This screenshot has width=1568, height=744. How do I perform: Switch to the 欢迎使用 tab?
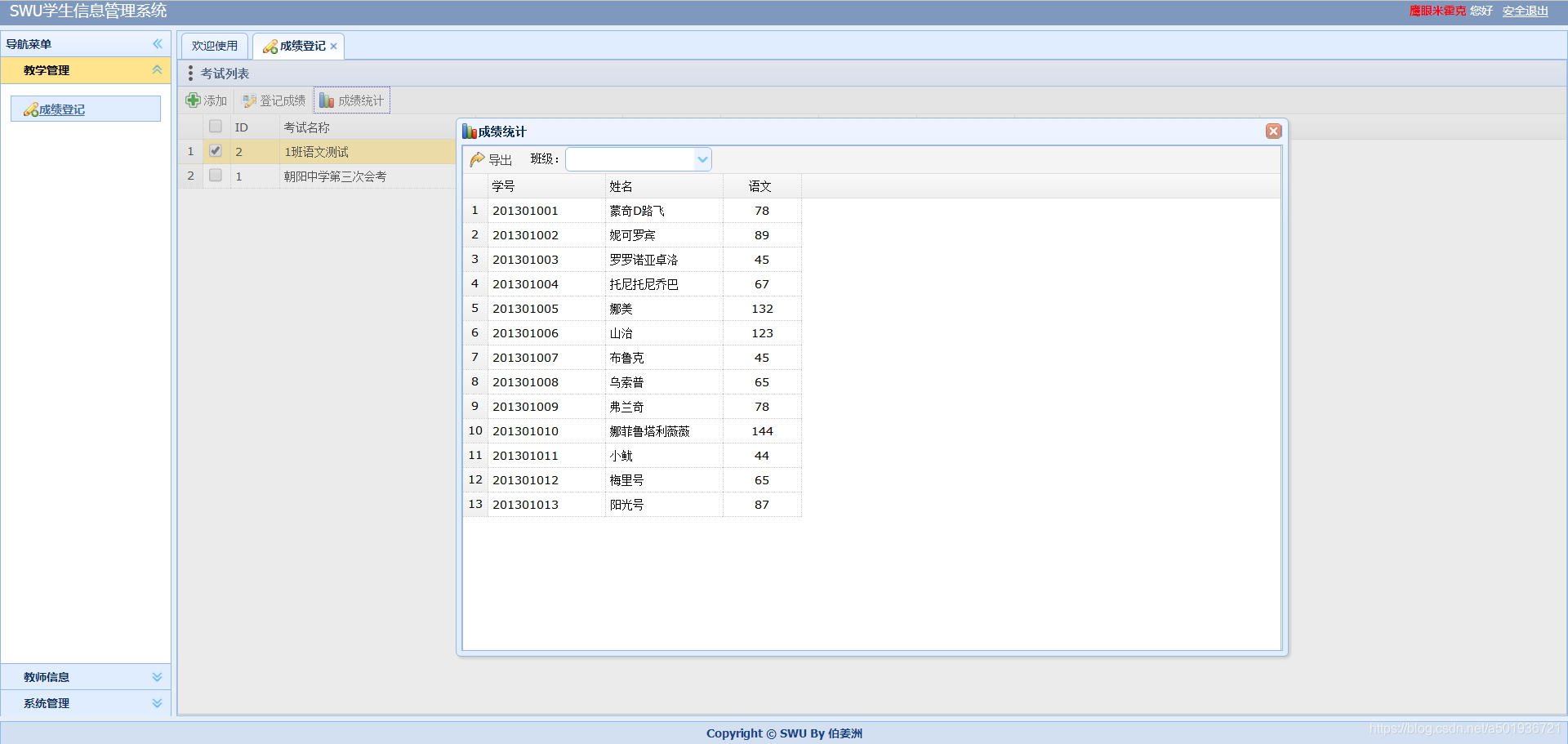215,47
